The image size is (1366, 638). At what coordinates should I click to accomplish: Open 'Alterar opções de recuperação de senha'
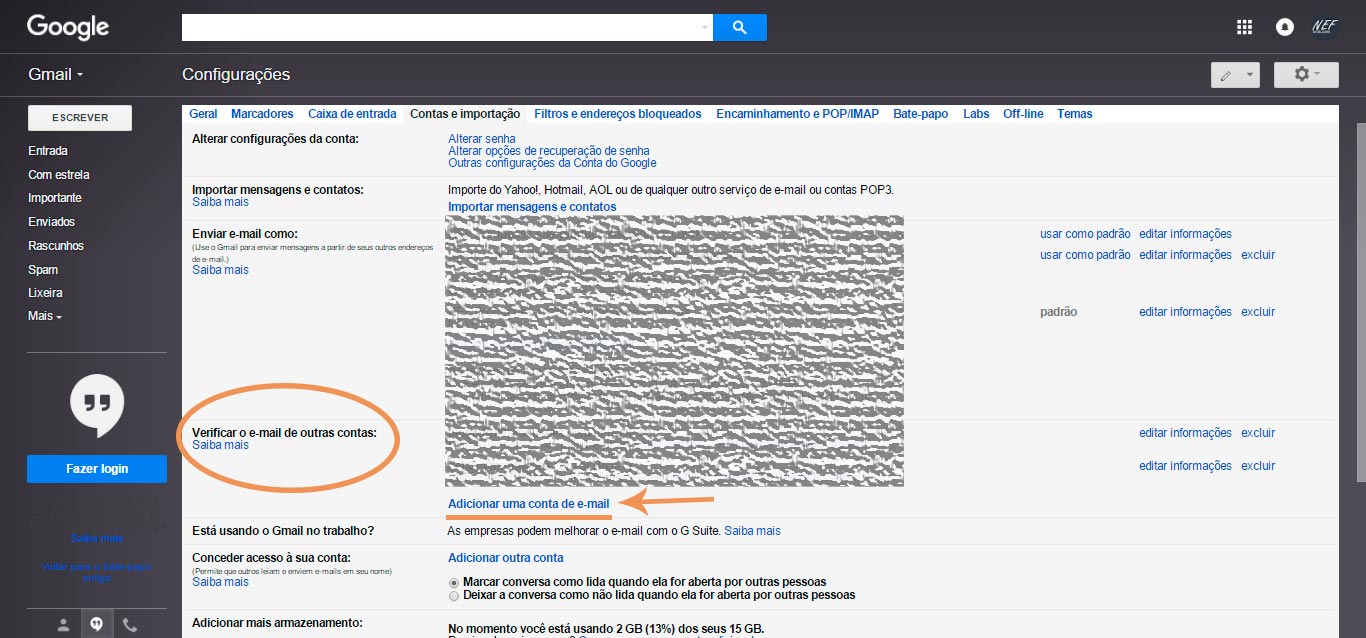point(547,151)
